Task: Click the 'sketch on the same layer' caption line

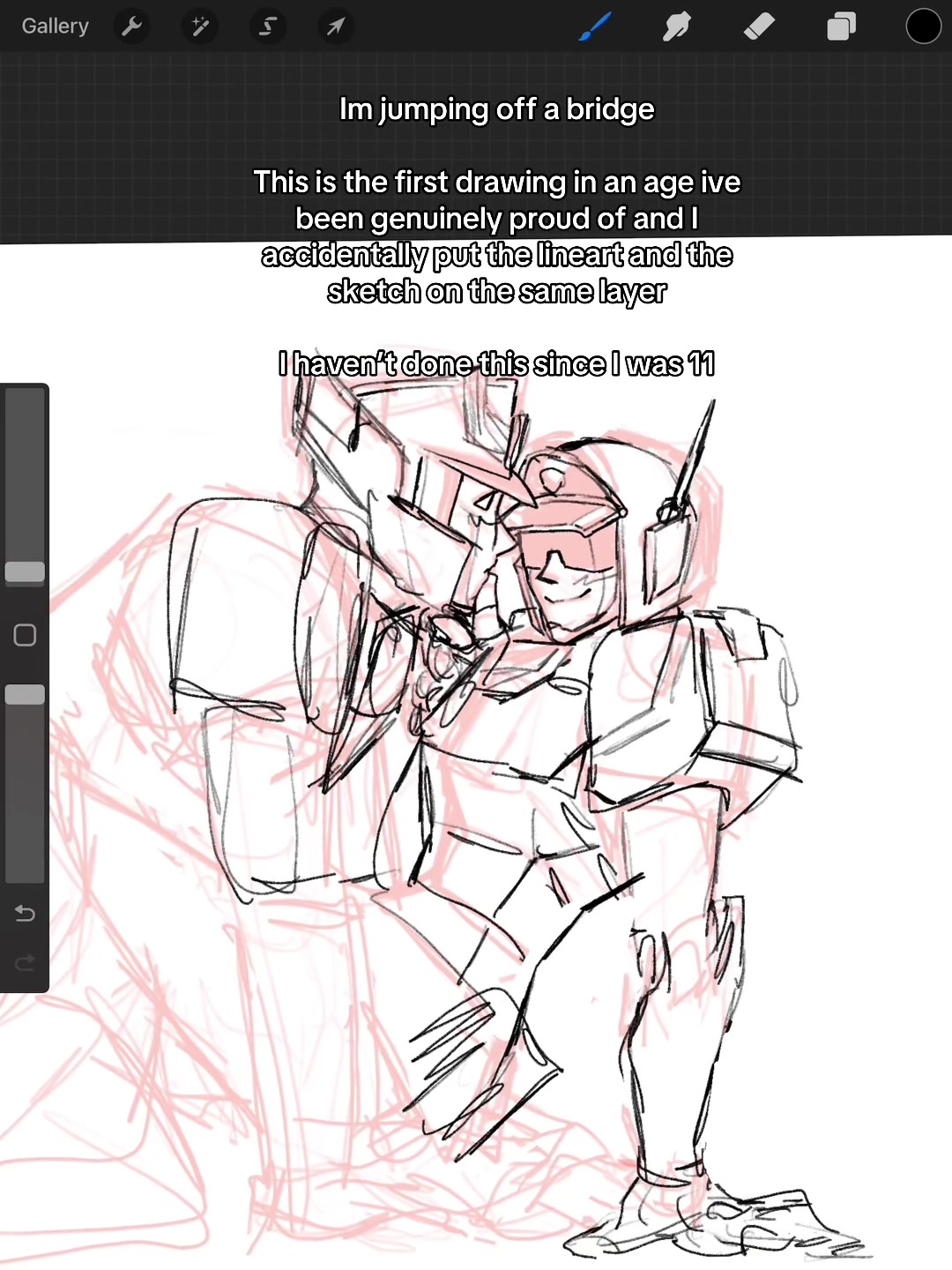Action: (496, 291)
